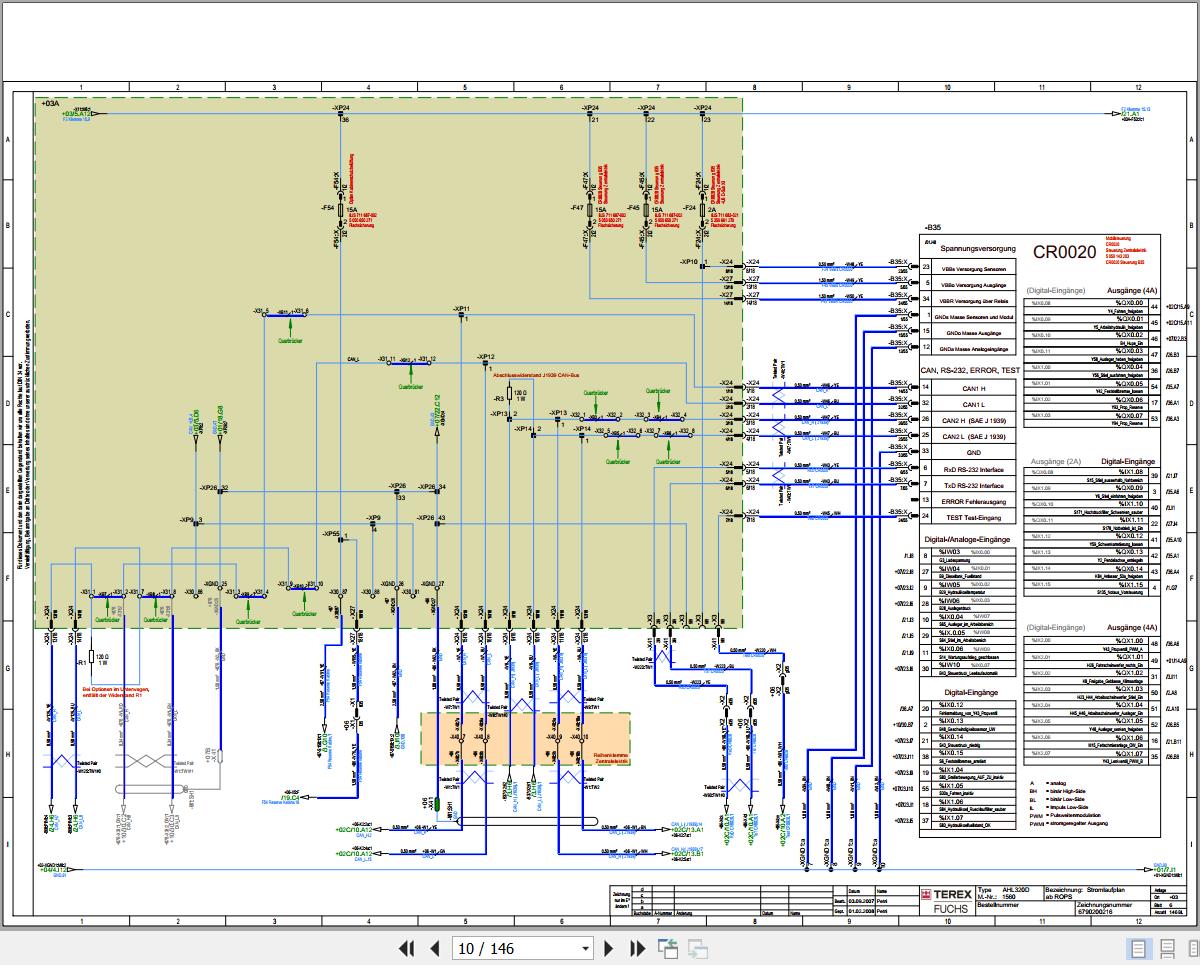Go to the previous page
The image size is (1200, 965).
tap(435, 948)
